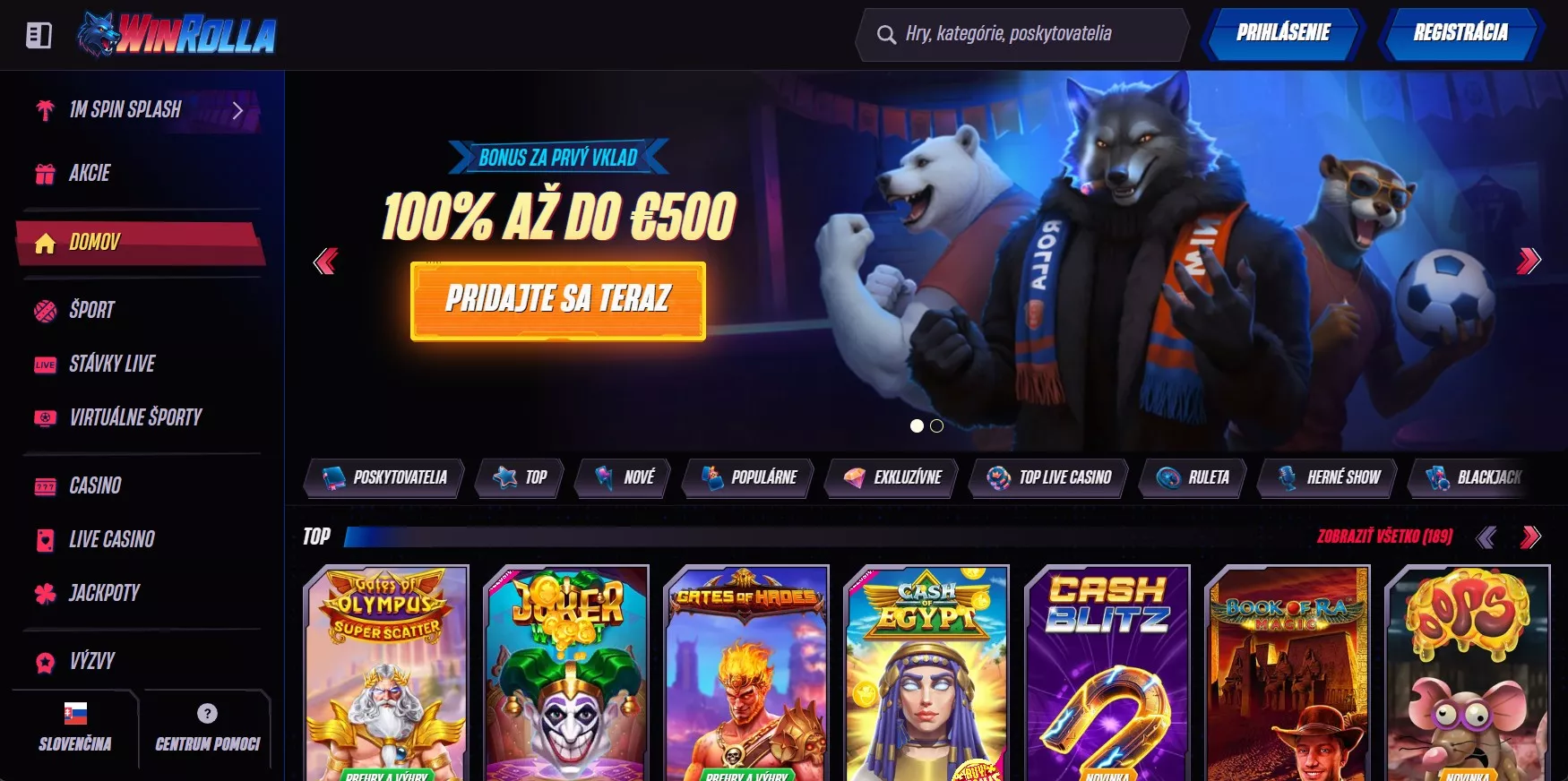Click the Registrácia button
Viewport: 1568px width, 781px height.
tap(1460, 34)
